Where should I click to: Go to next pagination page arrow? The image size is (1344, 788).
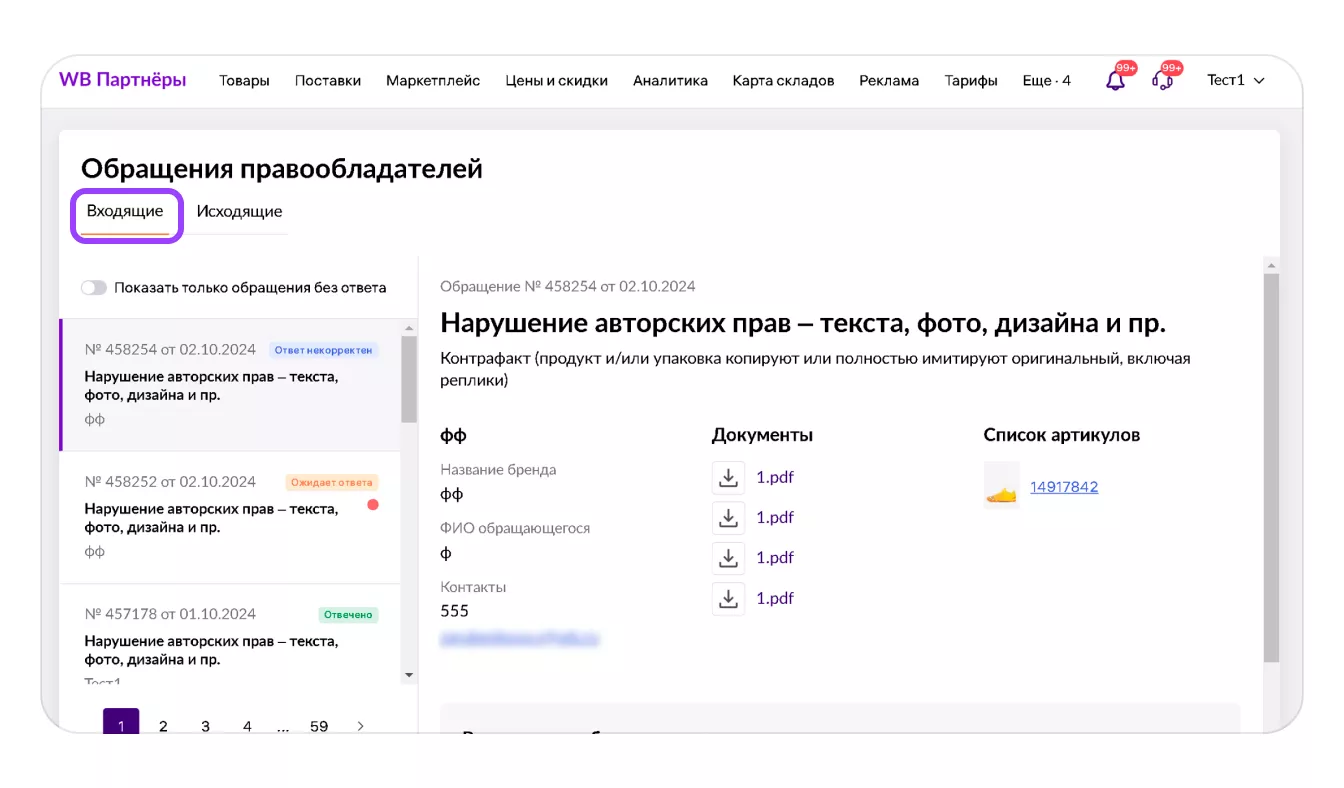(361, 727)
